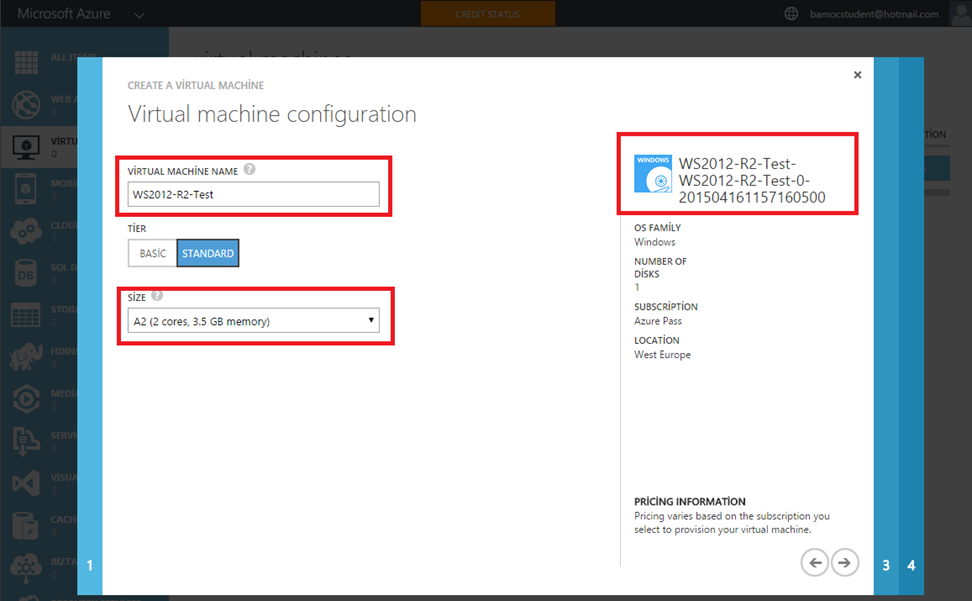This screenshot has width=972, height=601.
Task: Open the Cloud Services gear-cloud icon
Action: pos(26,231)
